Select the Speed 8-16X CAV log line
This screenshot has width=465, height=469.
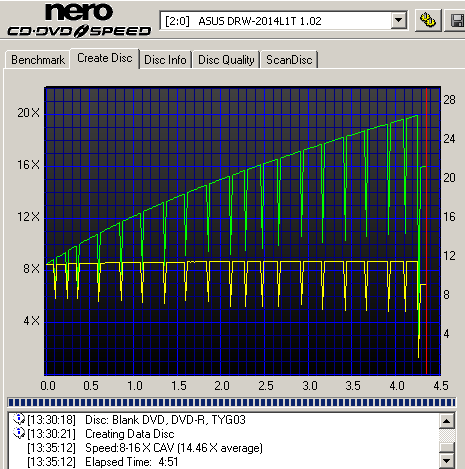tap(145, 448)
